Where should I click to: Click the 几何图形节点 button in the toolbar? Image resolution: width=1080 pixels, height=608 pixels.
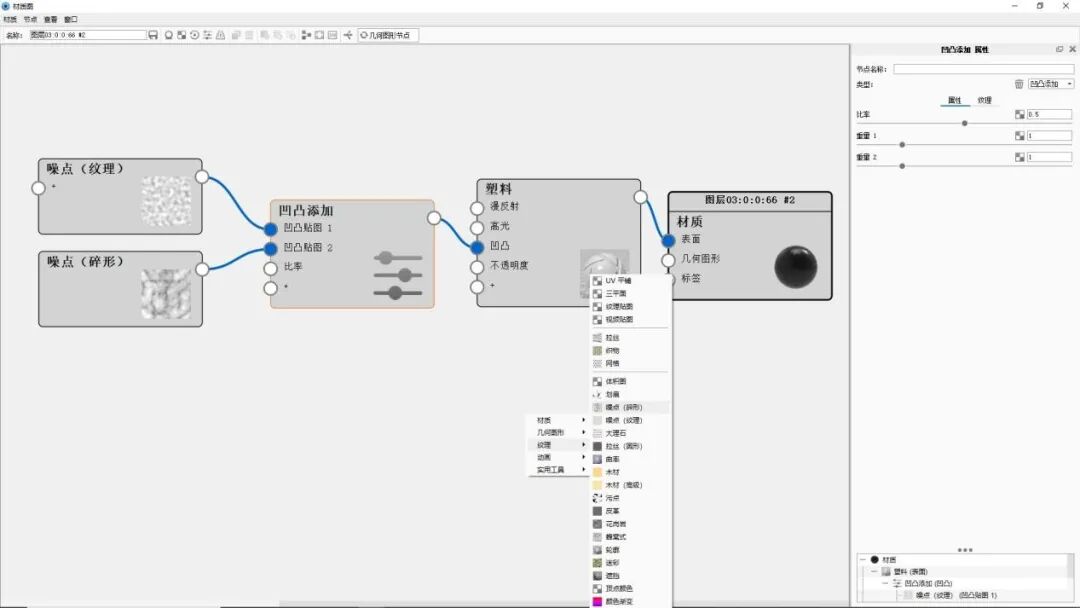390,33
